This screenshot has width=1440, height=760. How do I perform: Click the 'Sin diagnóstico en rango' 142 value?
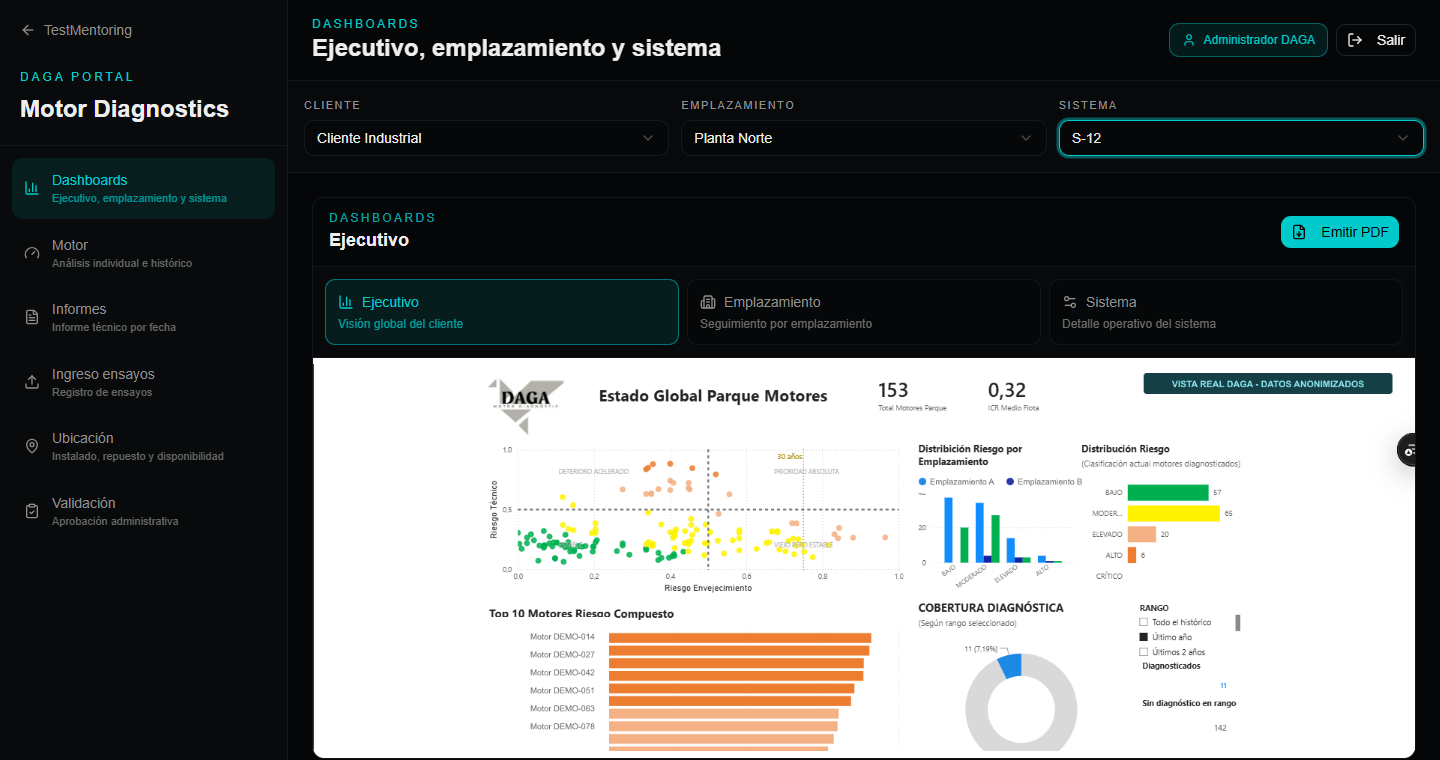(1220, 728)
